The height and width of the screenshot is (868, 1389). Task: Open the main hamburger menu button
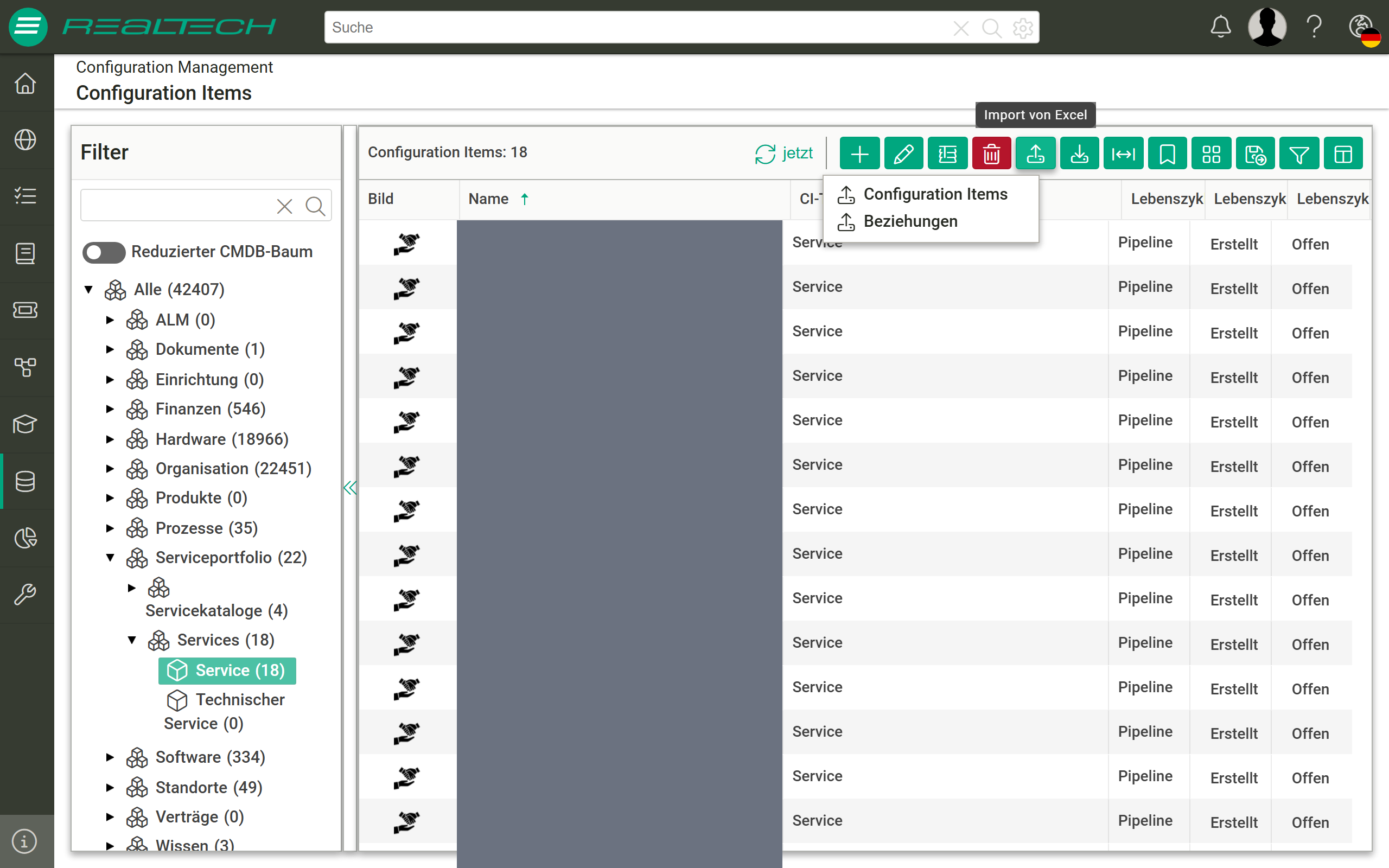pos(28,27)
